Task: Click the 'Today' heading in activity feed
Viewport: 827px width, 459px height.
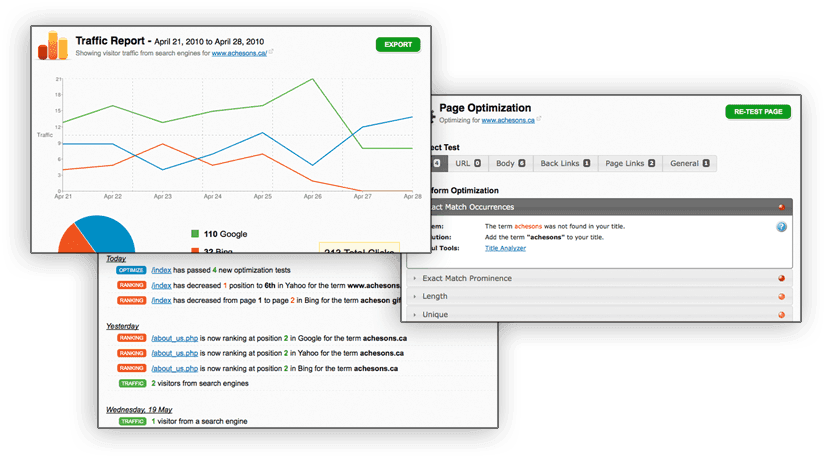Action: pyautogui.click(x=116, y=259)
